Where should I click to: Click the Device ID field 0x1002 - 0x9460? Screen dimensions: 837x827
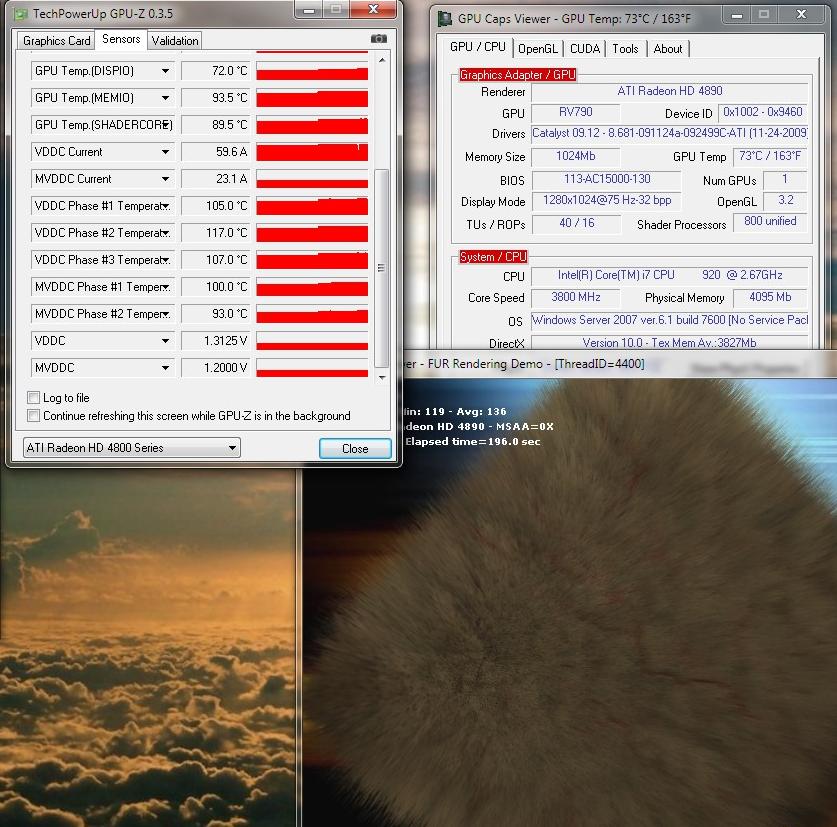click(x=762, y=112)
